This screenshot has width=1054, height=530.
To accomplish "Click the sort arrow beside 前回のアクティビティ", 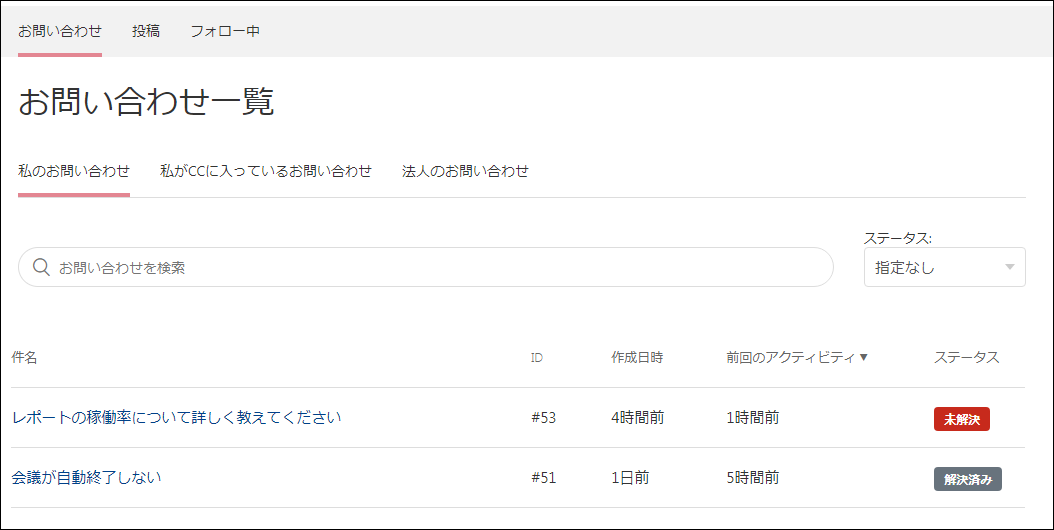I will [x=864, y=357].
